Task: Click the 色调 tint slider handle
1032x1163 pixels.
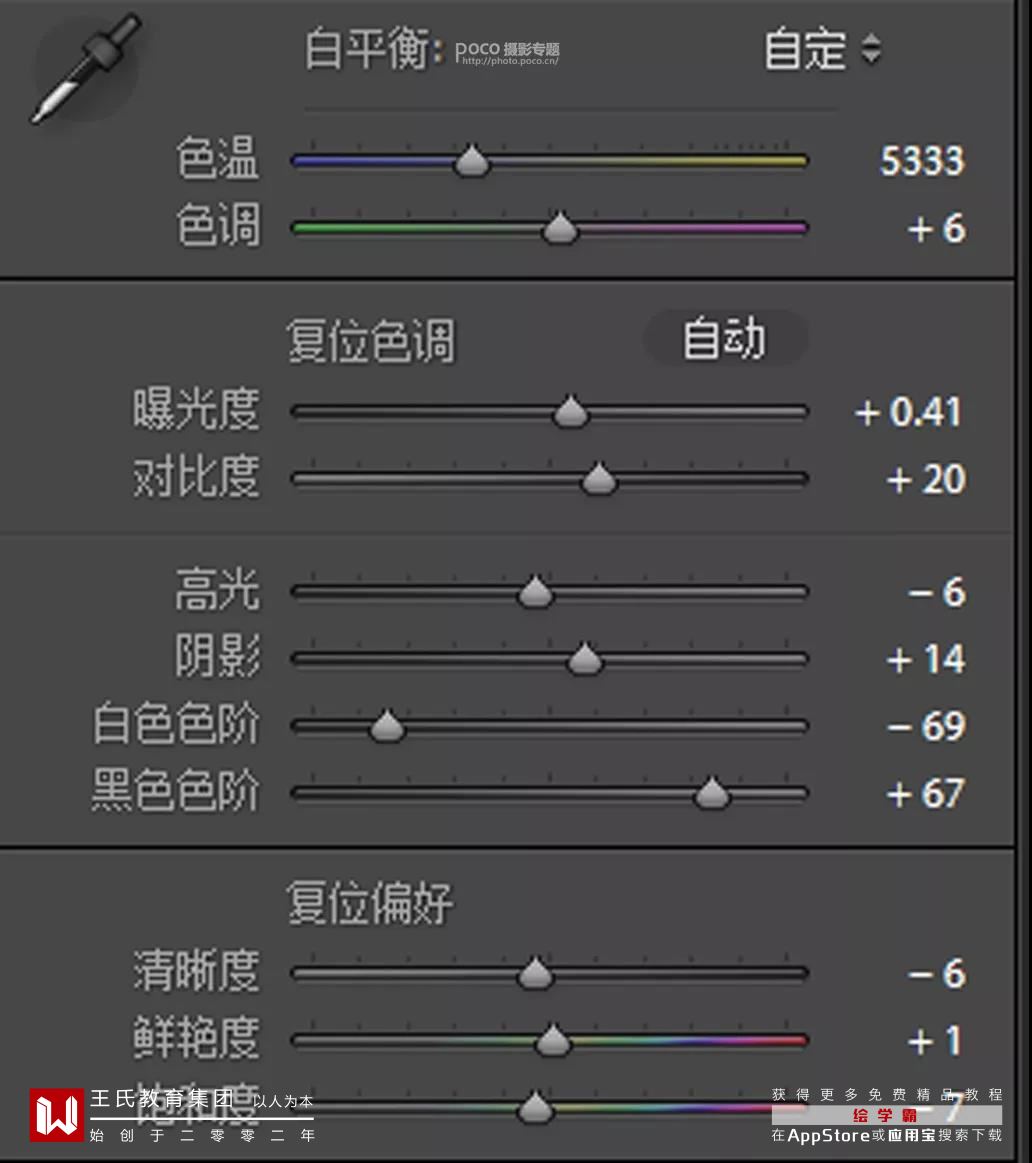Action: click(x=561, y=229)
